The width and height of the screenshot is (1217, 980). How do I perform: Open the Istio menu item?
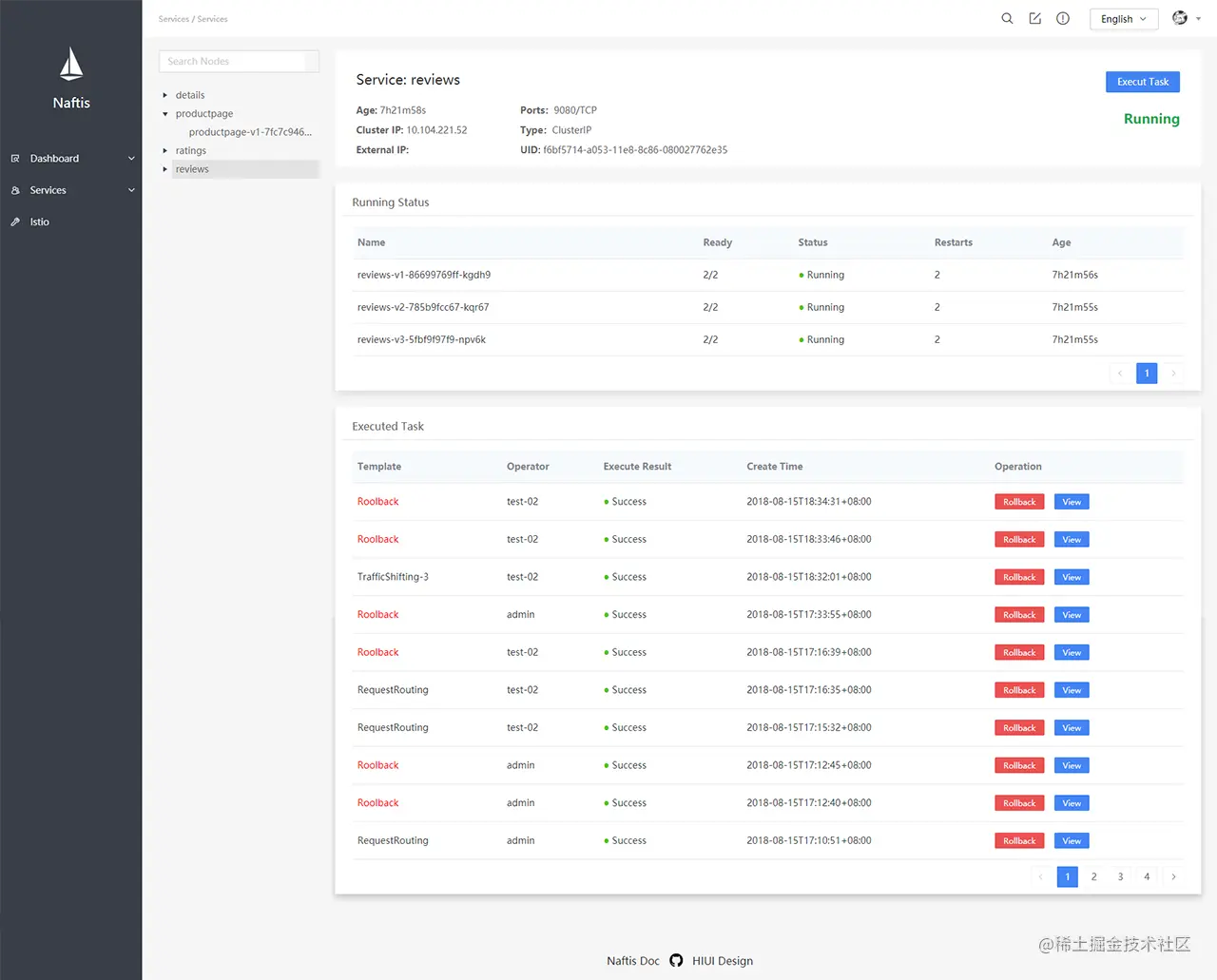point(71,221)
